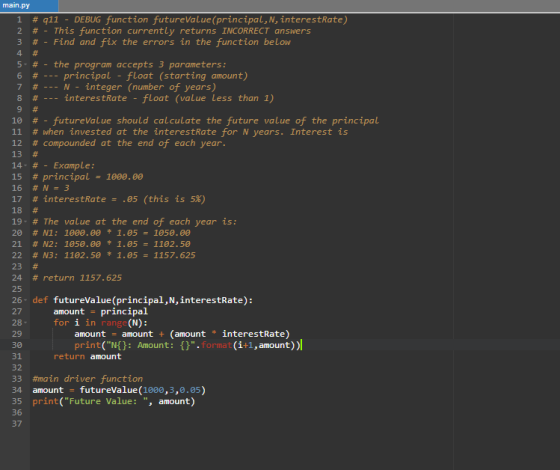Click '# N1: 1000.00 * 1.05 = 1050.00' line
The image size is (560, 470).
(111, 233)
